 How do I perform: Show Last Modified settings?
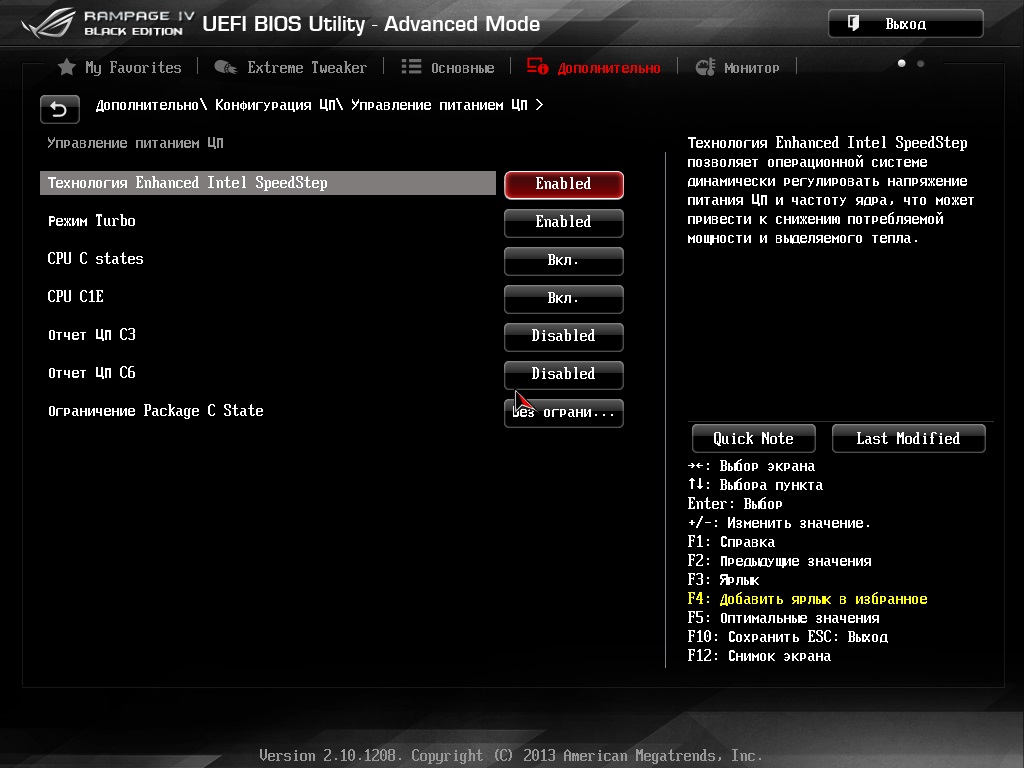pos(908,438)
